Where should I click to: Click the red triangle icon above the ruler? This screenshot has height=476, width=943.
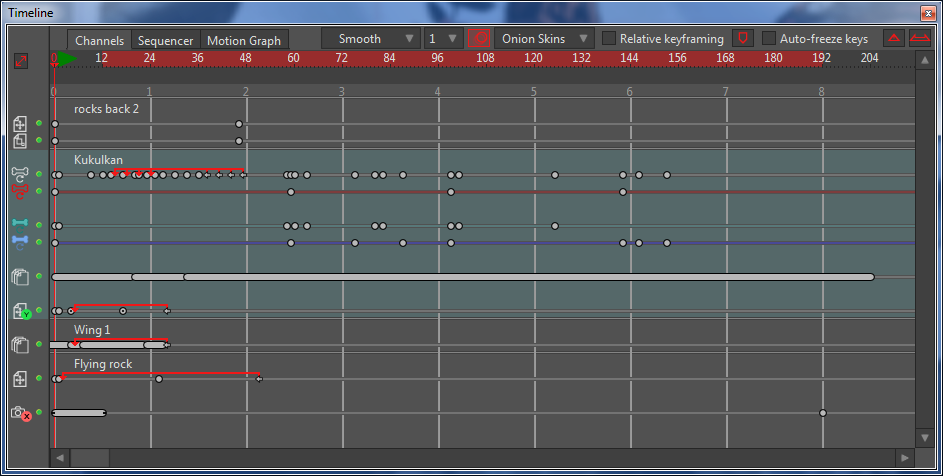(x=894, y=39)
